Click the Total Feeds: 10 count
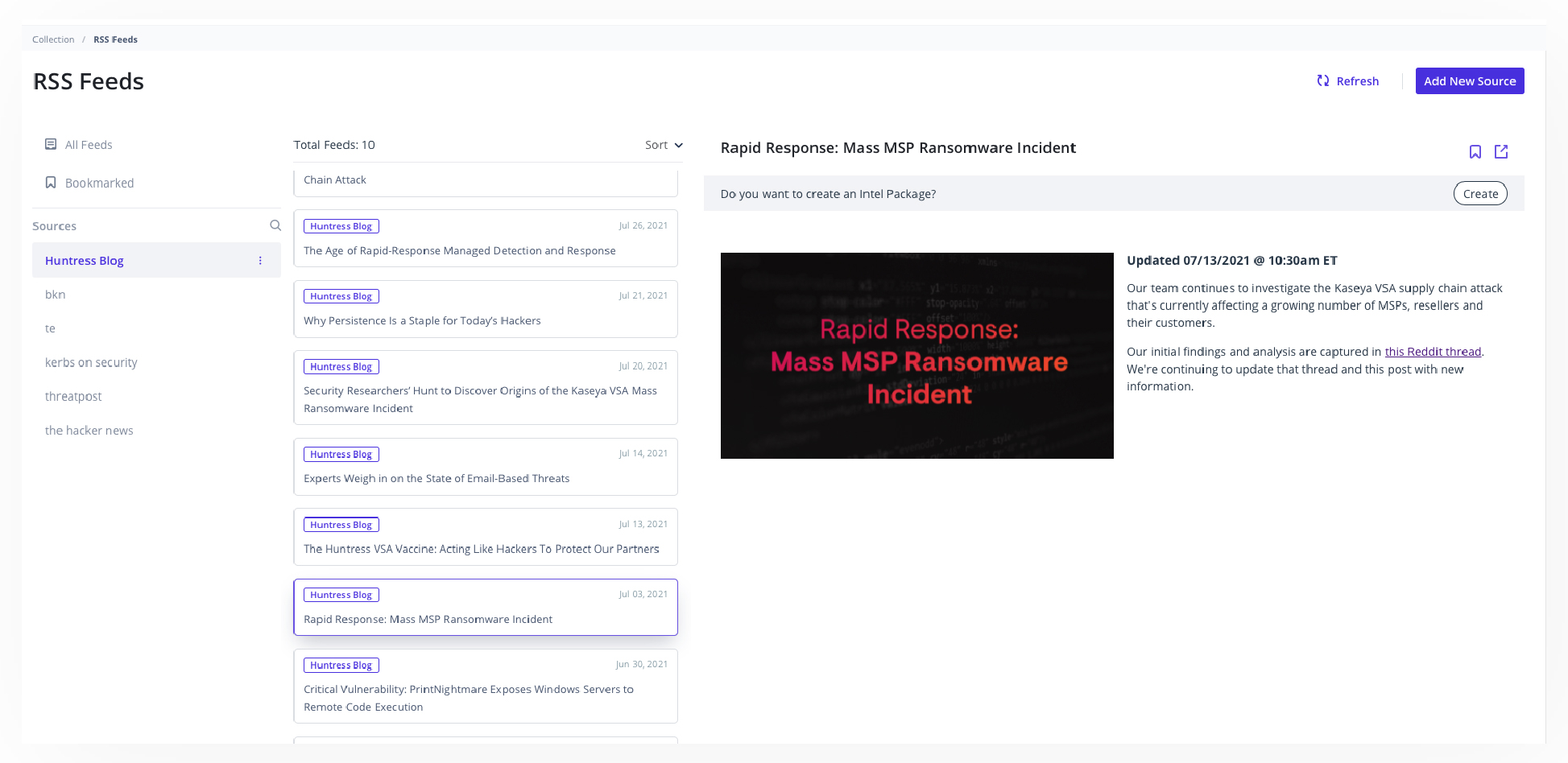The height and width of the screenshot is (763, 1568). click(334, 145)
